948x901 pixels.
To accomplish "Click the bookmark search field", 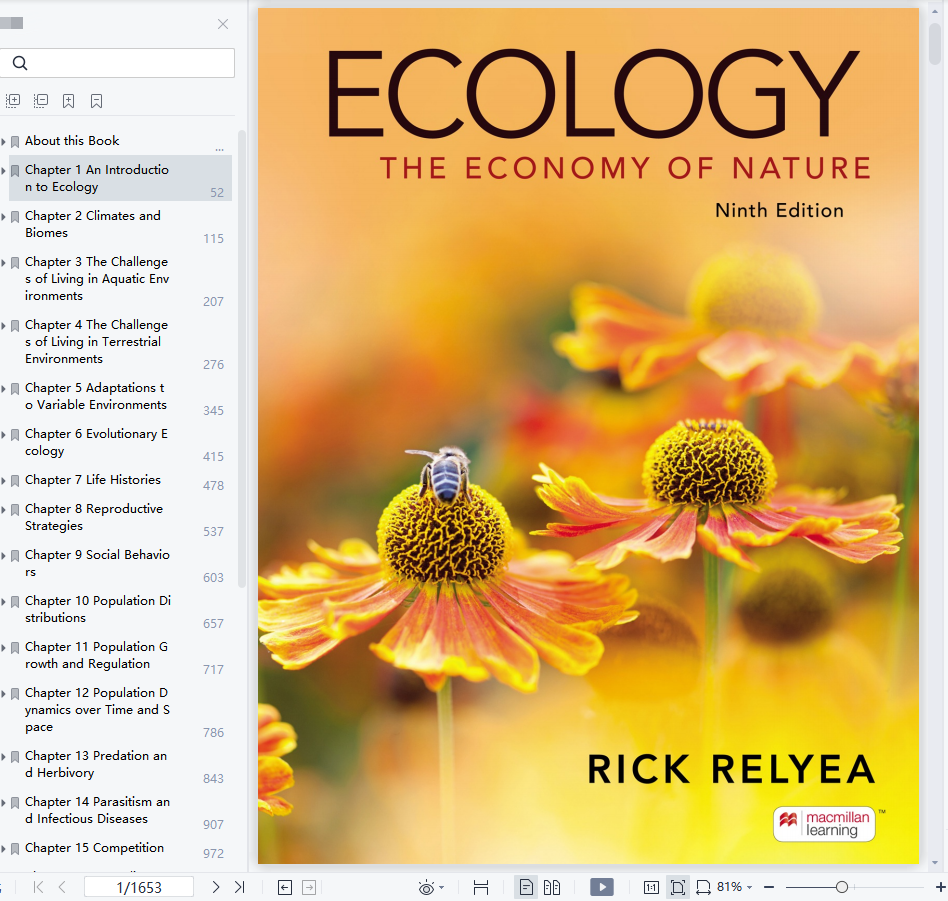I will tap(117, 63).
